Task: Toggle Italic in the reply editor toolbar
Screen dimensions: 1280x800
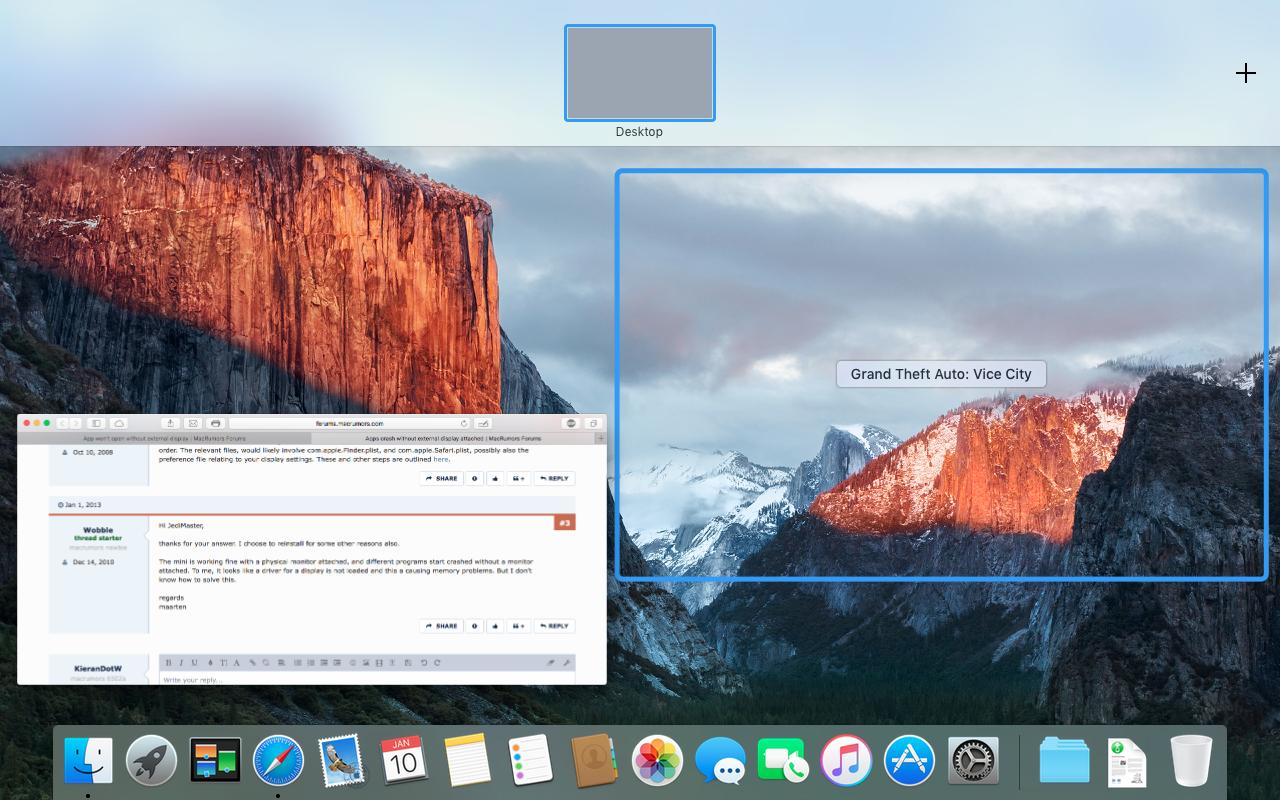Action: [x=181, y=663]
